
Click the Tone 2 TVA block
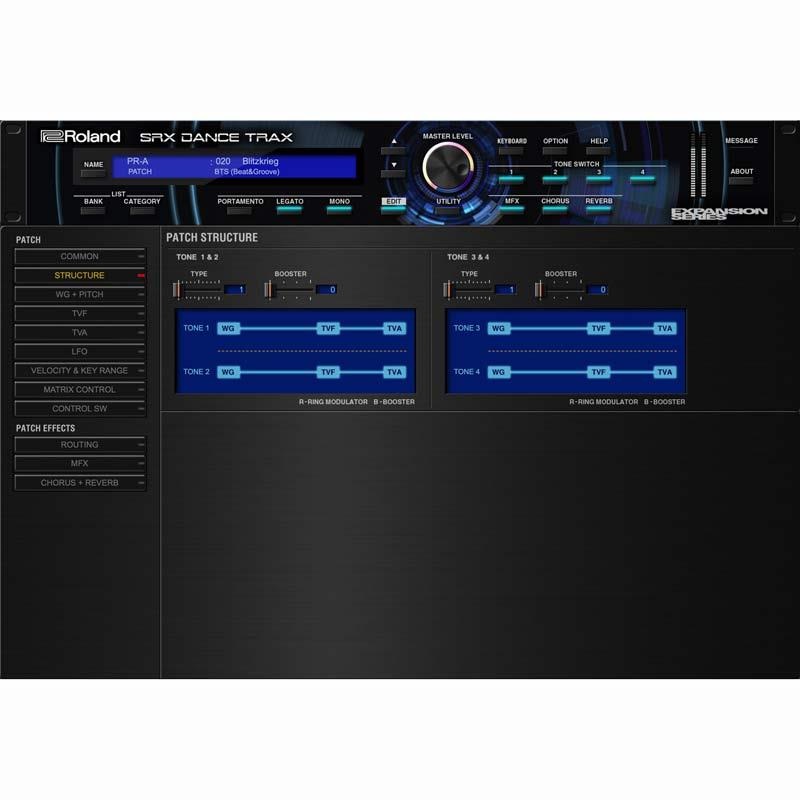(394, 372)
